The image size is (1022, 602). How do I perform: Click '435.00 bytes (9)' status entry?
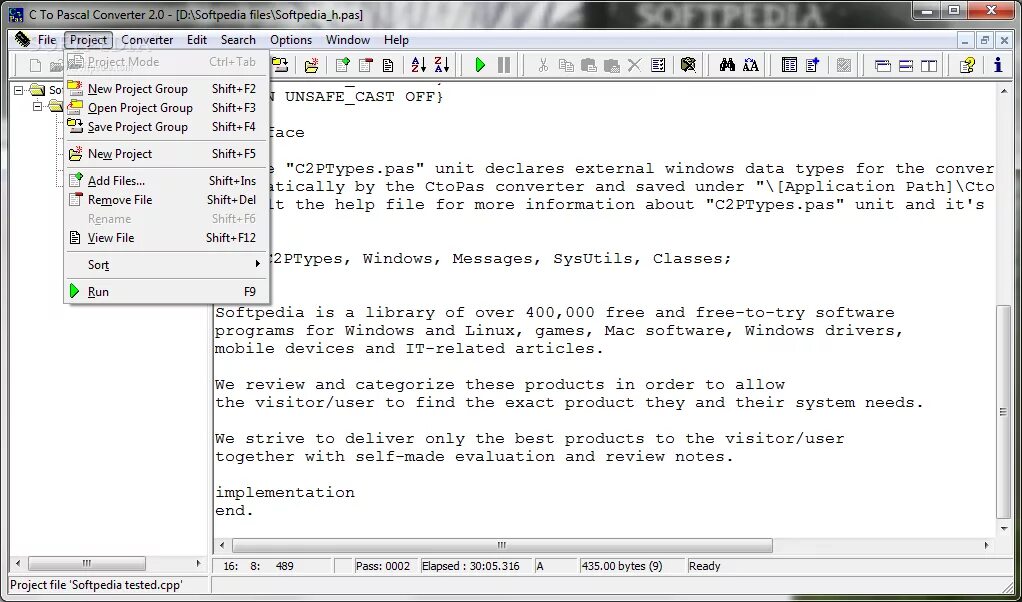coord(622,566)
